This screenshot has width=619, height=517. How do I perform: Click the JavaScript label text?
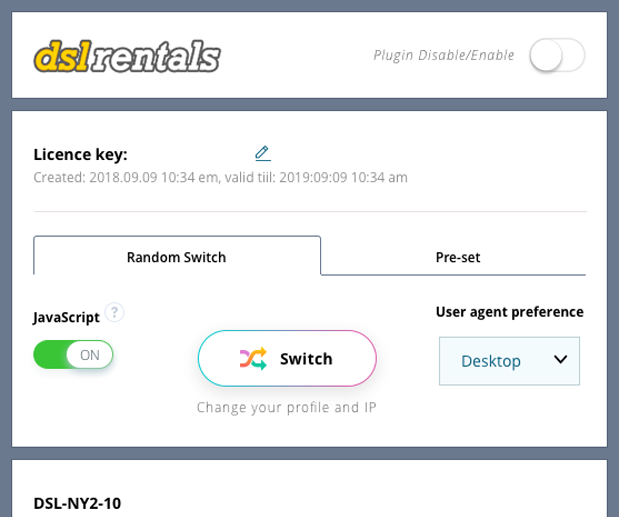[x=66, y=317]
